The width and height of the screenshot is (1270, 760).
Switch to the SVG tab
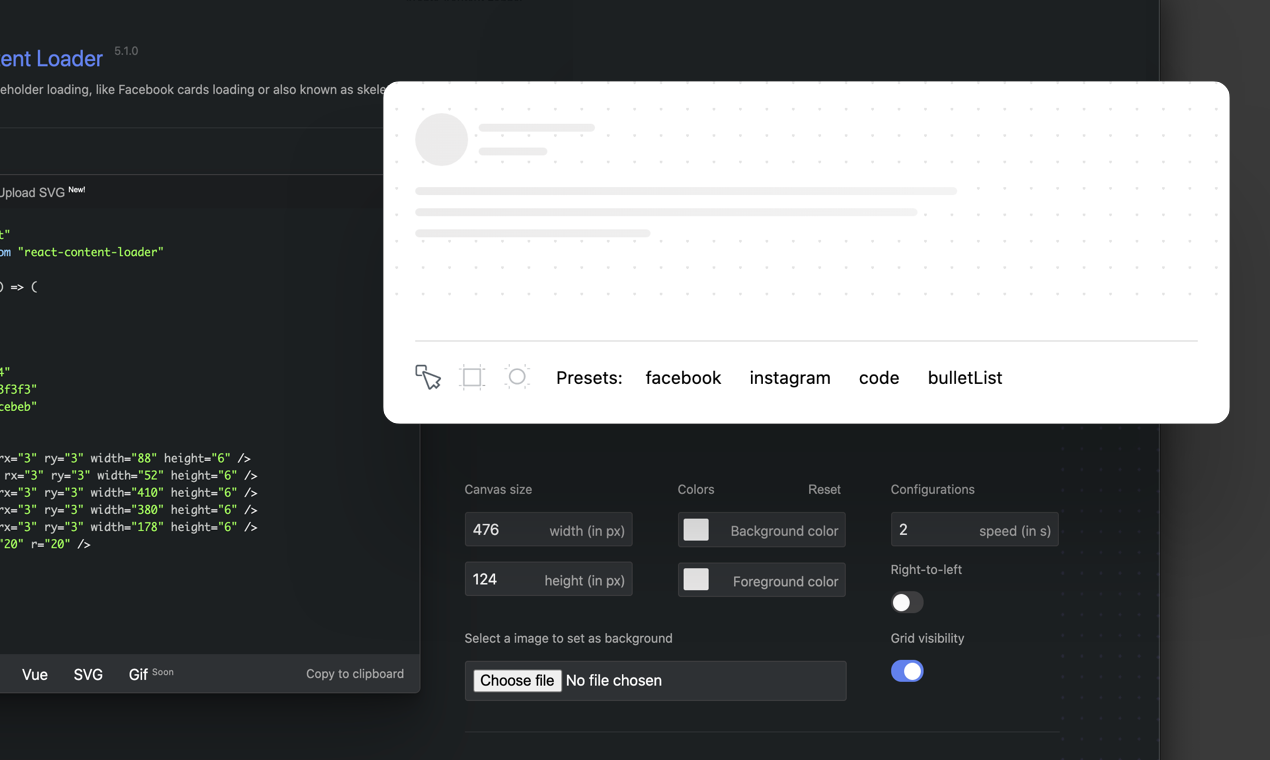pos(87,674)
